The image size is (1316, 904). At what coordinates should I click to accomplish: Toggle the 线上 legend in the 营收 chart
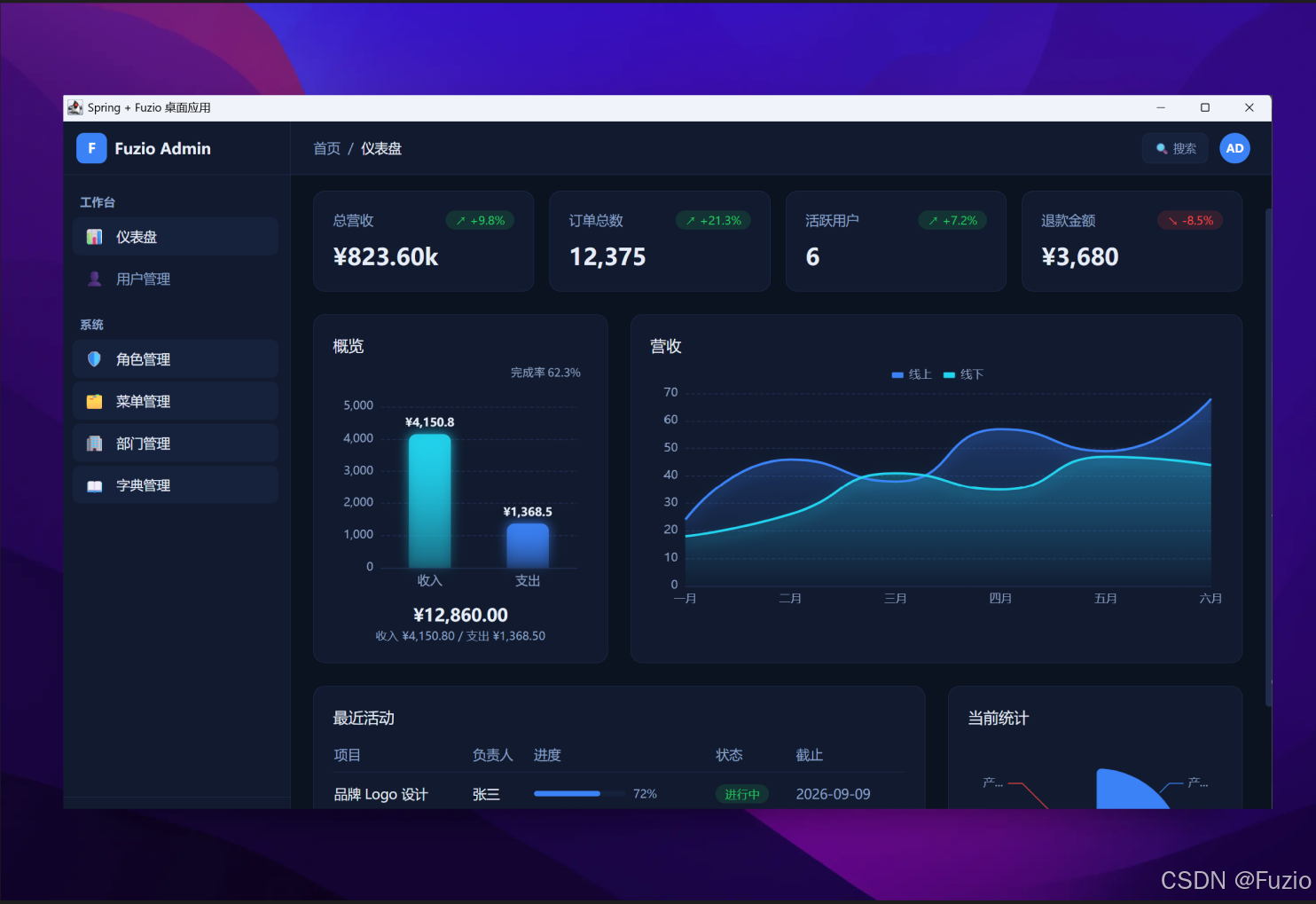912,374
